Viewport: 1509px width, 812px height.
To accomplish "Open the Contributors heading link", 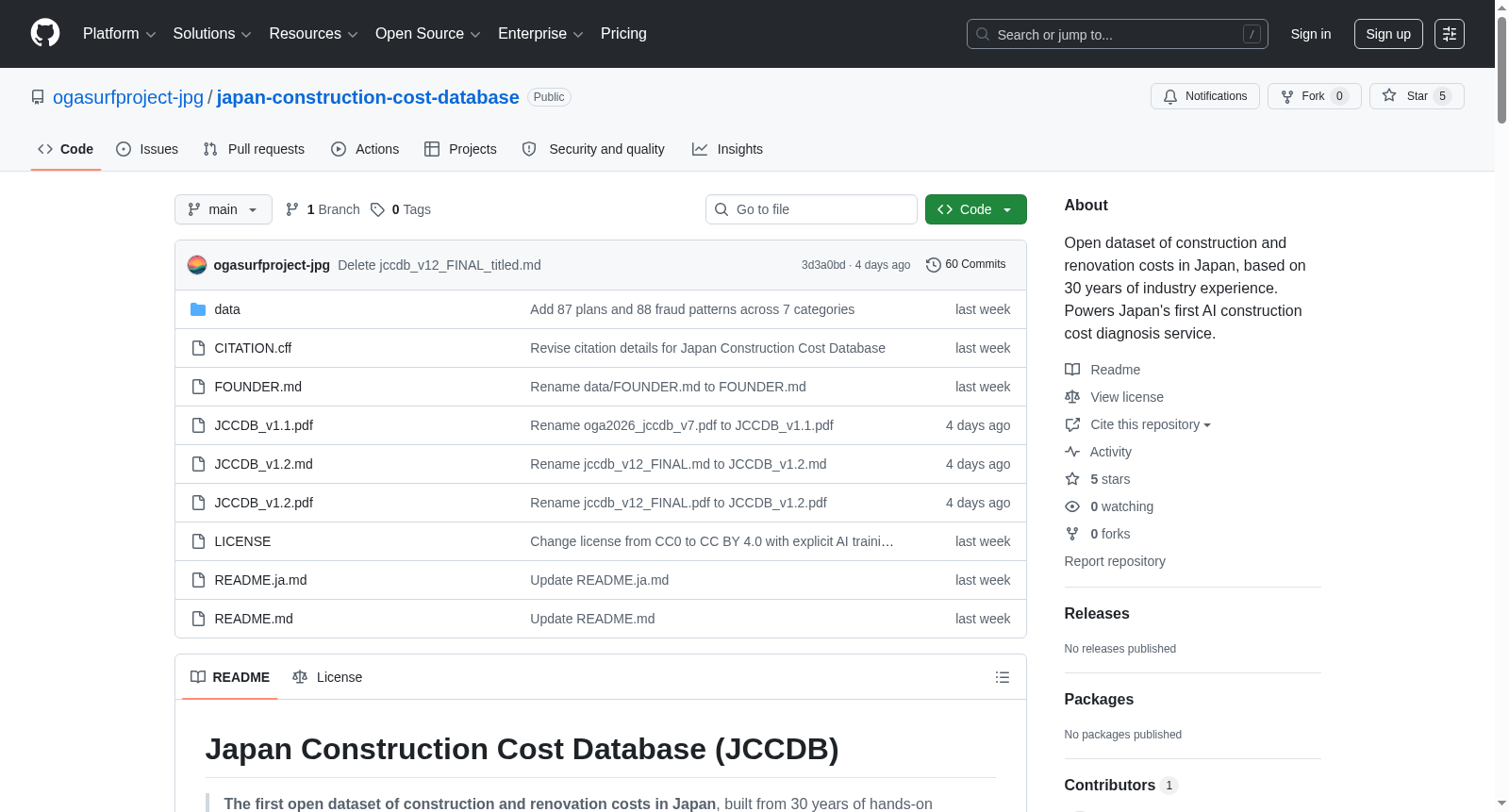I will click(x=1120, y=785).
